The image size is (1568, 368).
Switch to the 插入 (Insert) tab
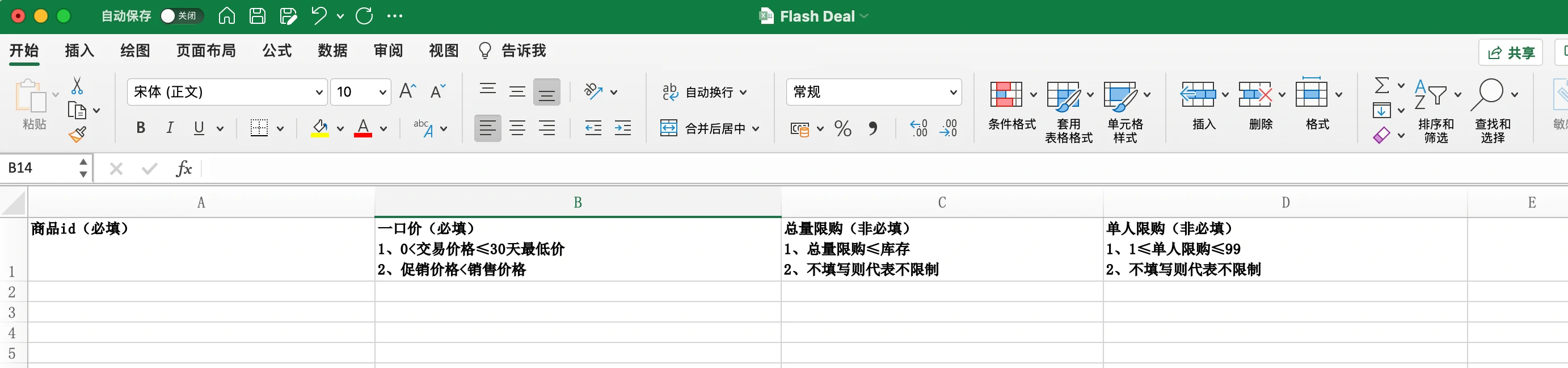click(79, 51)
